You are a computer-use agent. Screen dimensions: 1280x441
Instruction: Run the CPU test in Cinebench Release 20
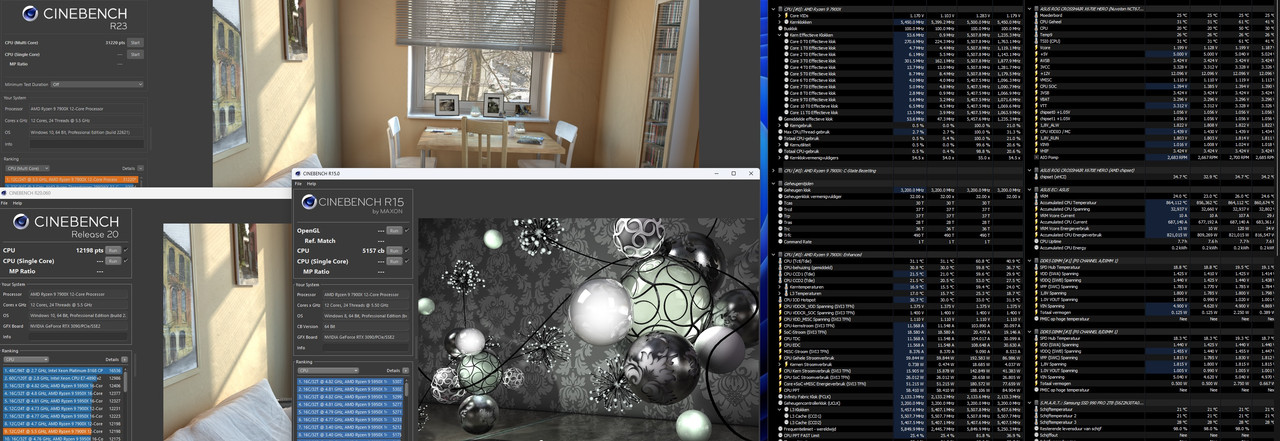pos(113,250)
